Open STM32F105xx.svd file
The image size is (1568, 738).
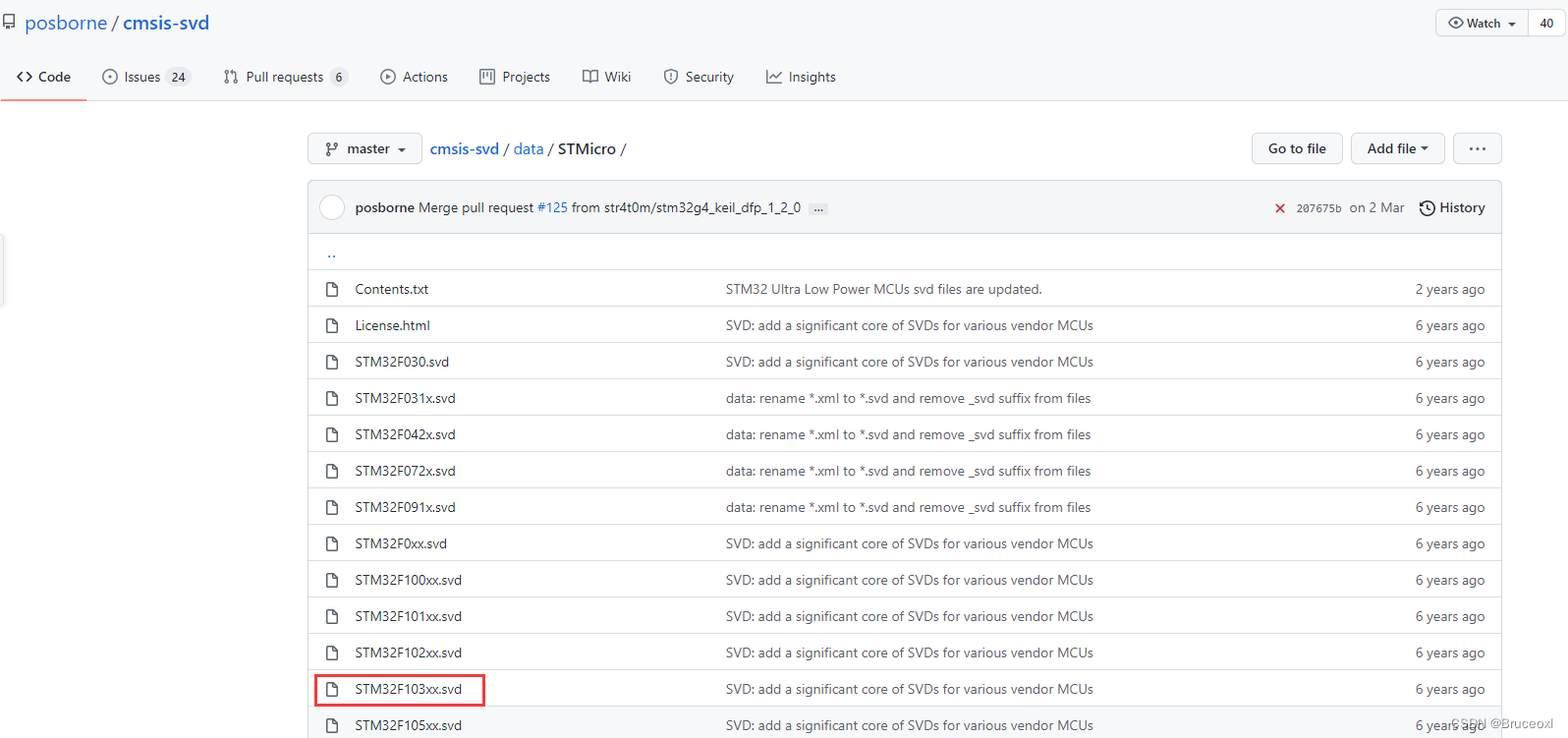point(409,725)
